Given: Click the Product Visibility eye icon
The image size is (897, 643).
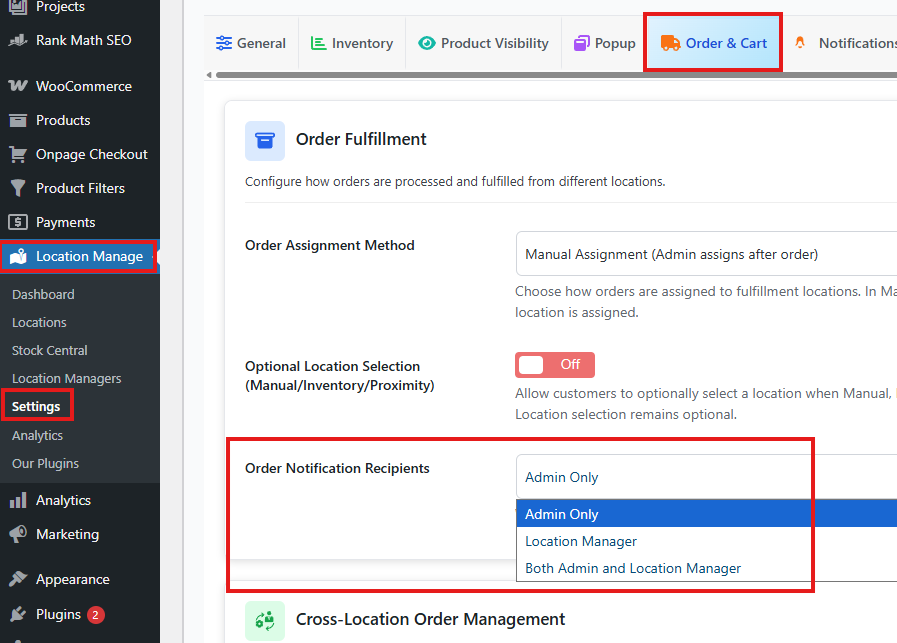Looking at the screenshot, I should coord(427,43).
